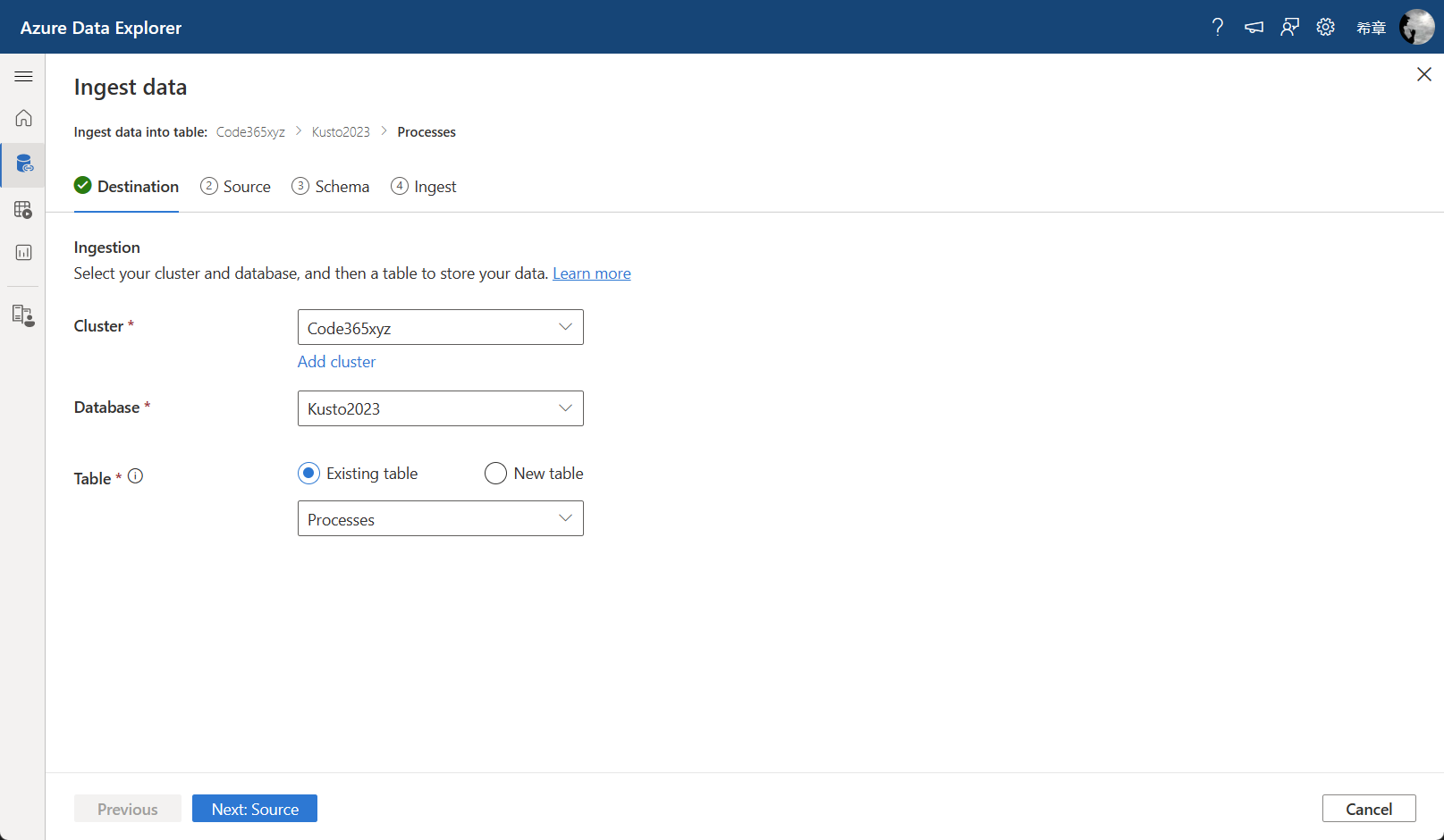Viewport: 1444px width, 840px height.
Task: Switch to the Source step tab
Action: (x=235, y=186)
